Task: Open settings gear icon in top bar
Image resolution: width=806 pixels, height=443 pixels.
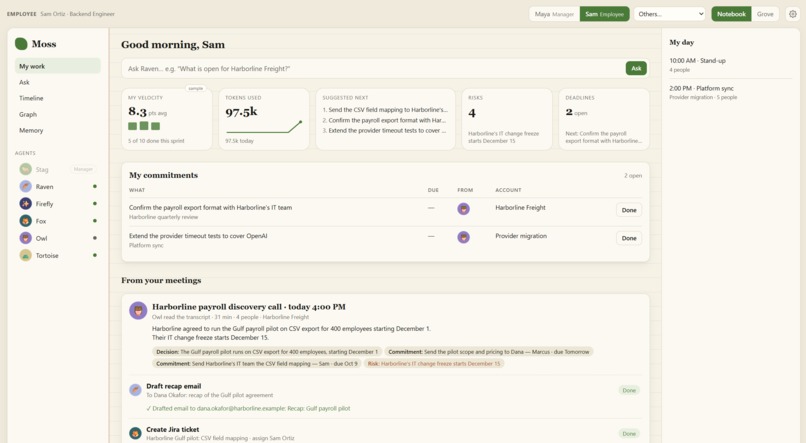Action: click(793, 14)
